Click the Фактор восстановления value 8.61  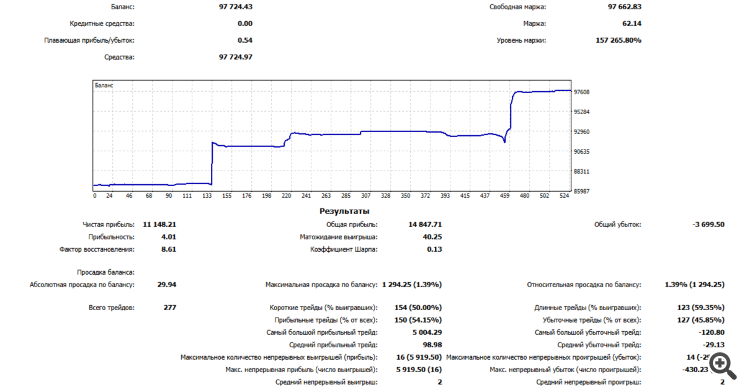[x=168, y=249]
